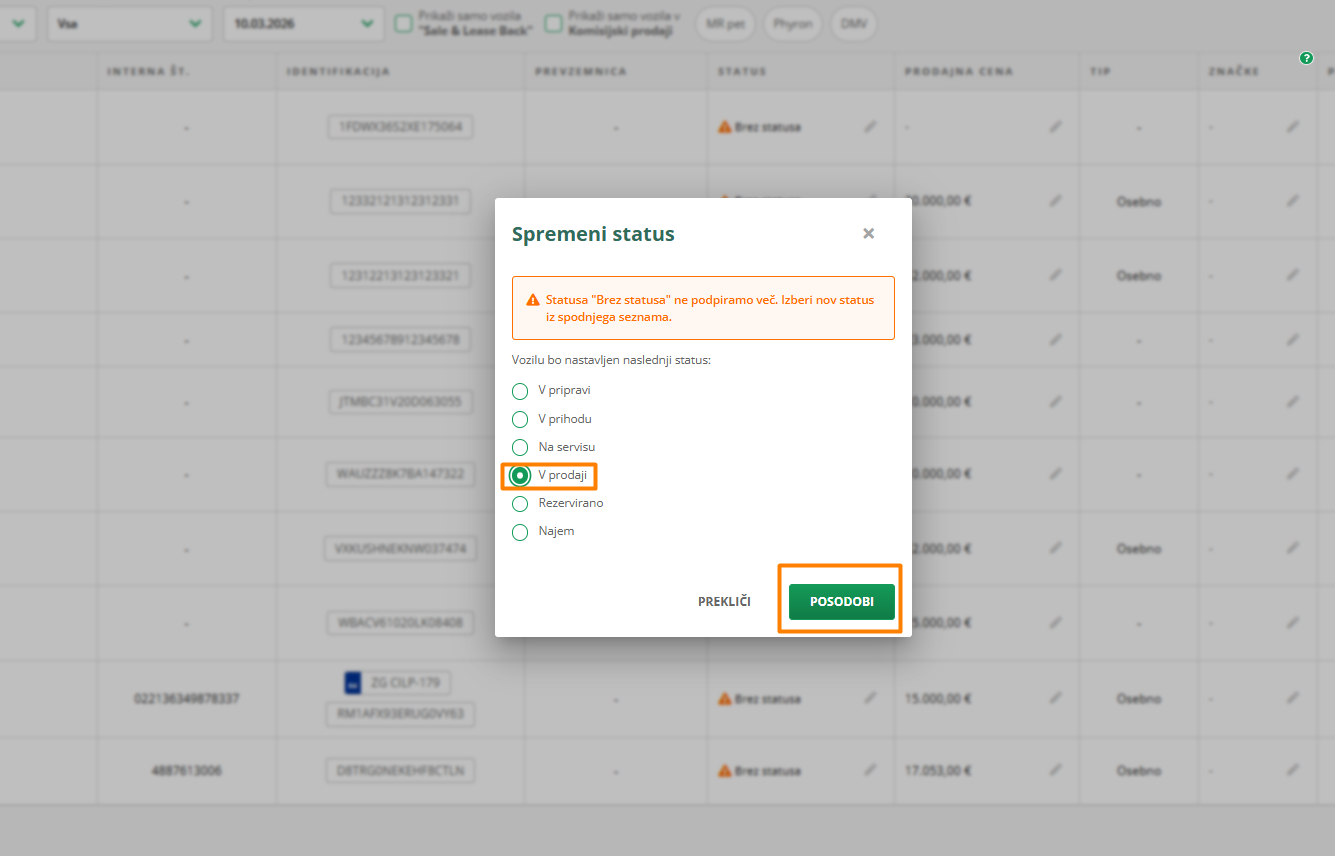This screenshot has width=1335, height=856.
Task: Click the Phyron pill button
Action: click(x=793, y=23)
